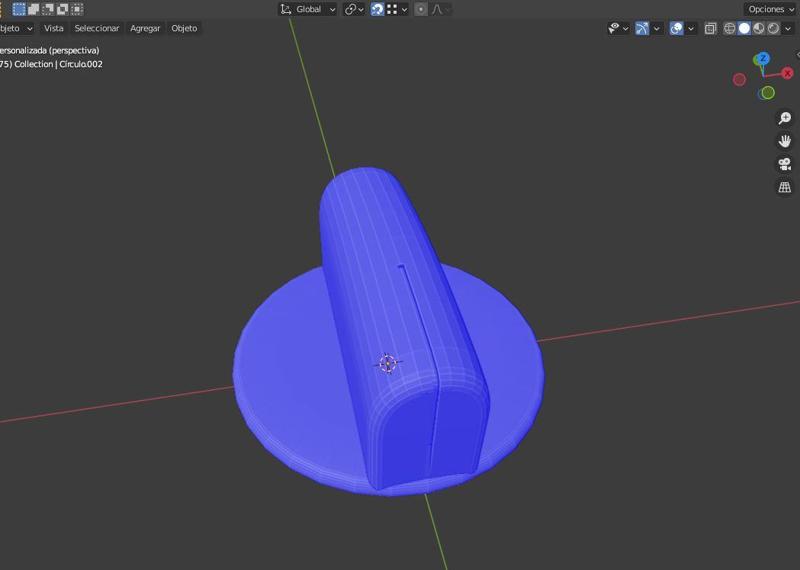Select the solid shading mode button
Viewport: 800px width, 570px height.
(744, 29)
